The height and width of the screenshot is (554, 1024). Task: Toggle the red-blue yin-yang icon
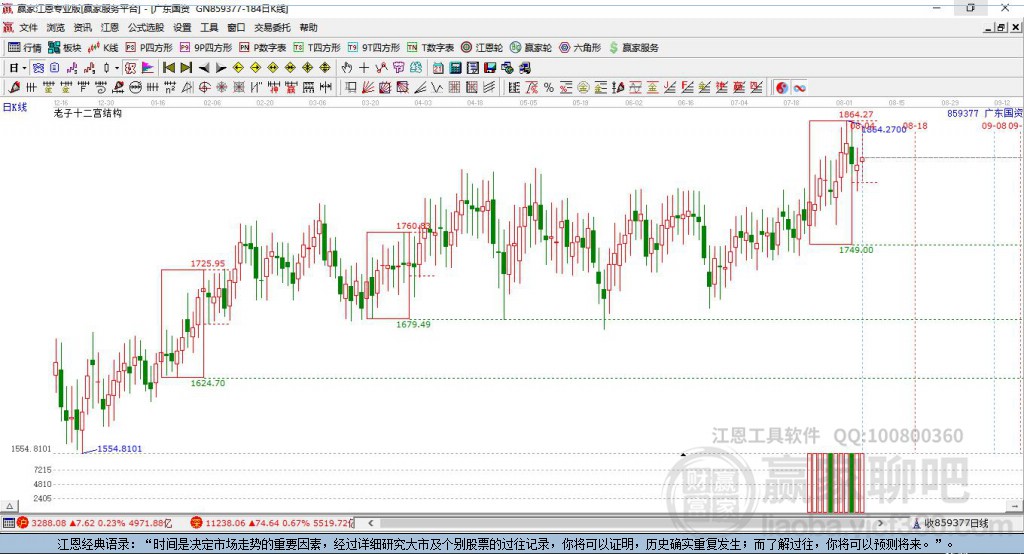782,87
